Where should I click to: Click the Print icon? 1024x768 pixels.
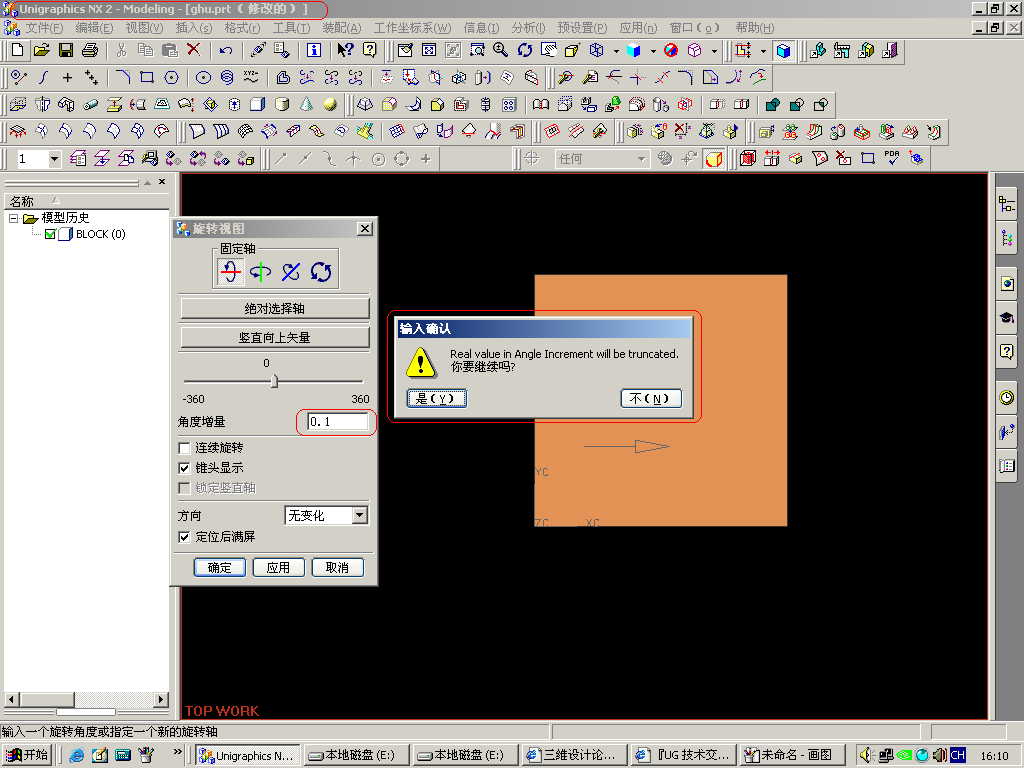coord(89,50)
